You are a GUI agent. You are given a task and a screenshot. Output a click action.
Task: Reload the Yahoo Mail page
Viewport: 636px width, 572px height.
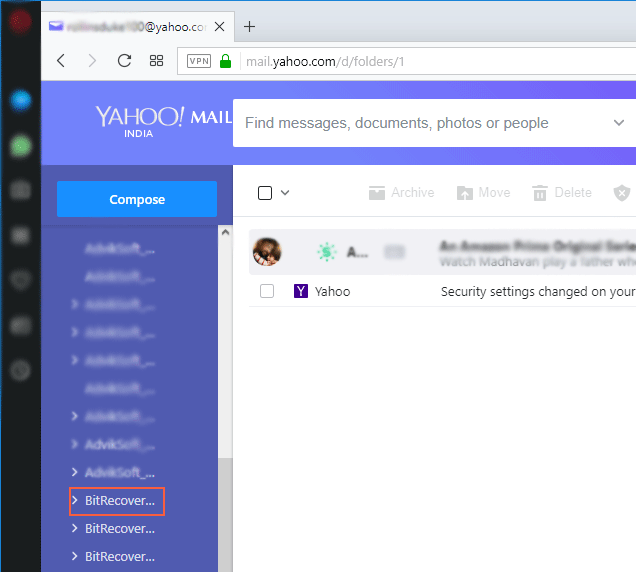tap(124, 61)
